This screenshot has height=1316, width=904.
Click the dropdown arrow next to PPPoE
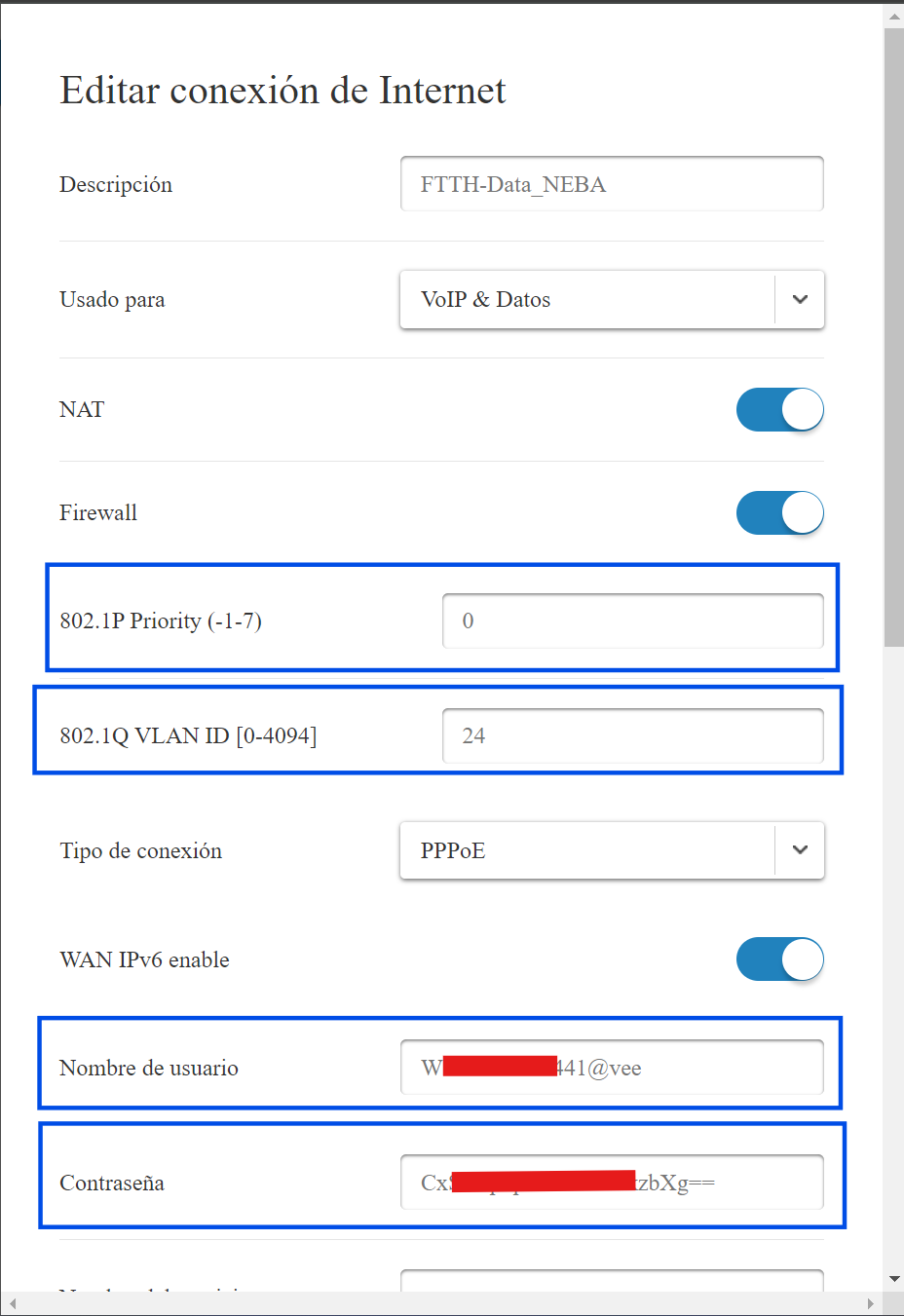pos(799,850)
